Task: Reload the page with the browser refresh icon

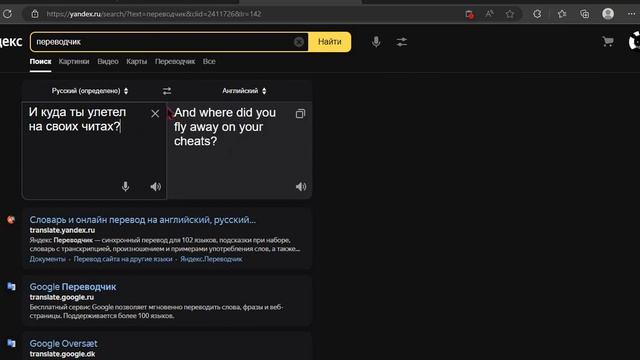Action: tap(7, 14)
